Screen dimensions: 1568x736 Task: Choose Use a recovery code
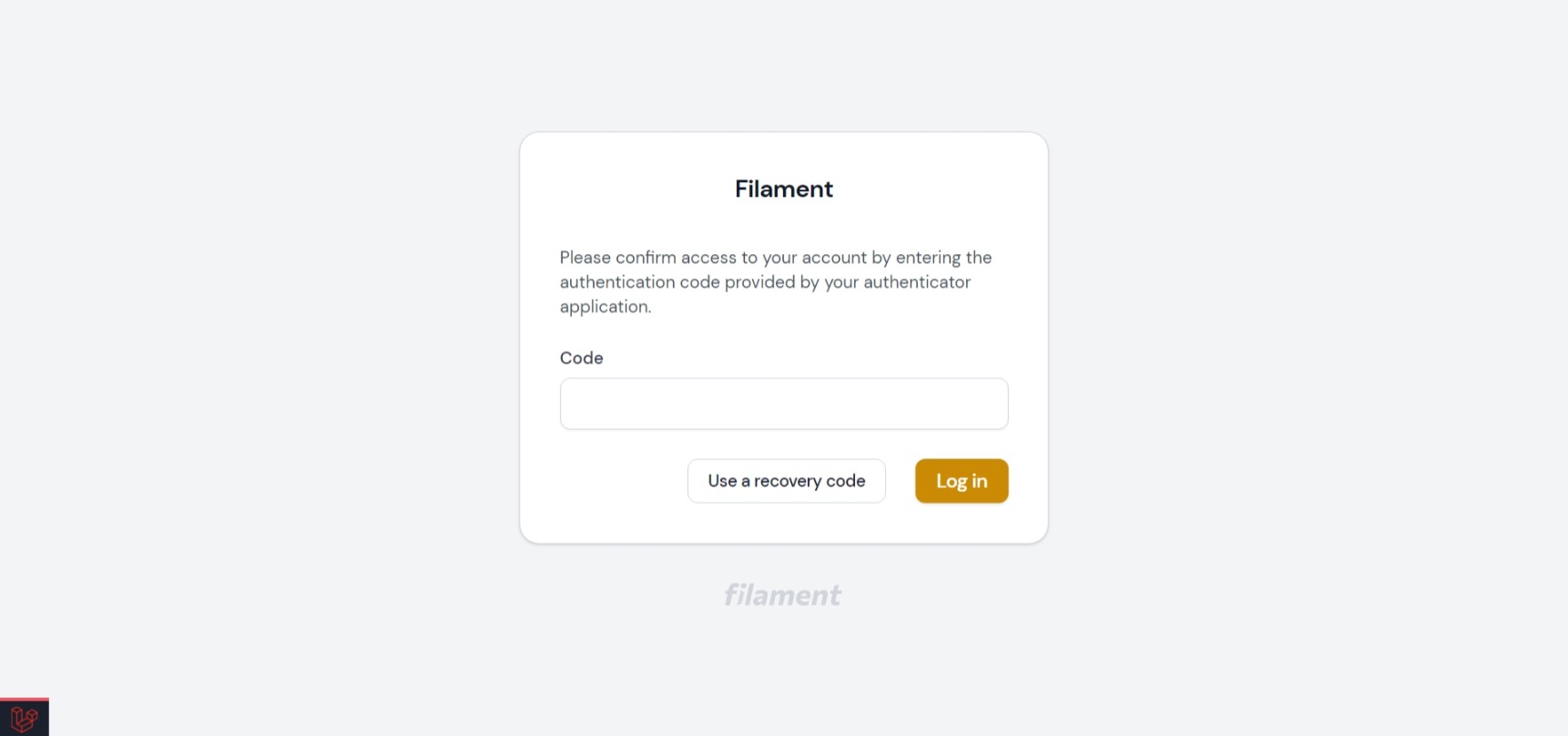786,481
